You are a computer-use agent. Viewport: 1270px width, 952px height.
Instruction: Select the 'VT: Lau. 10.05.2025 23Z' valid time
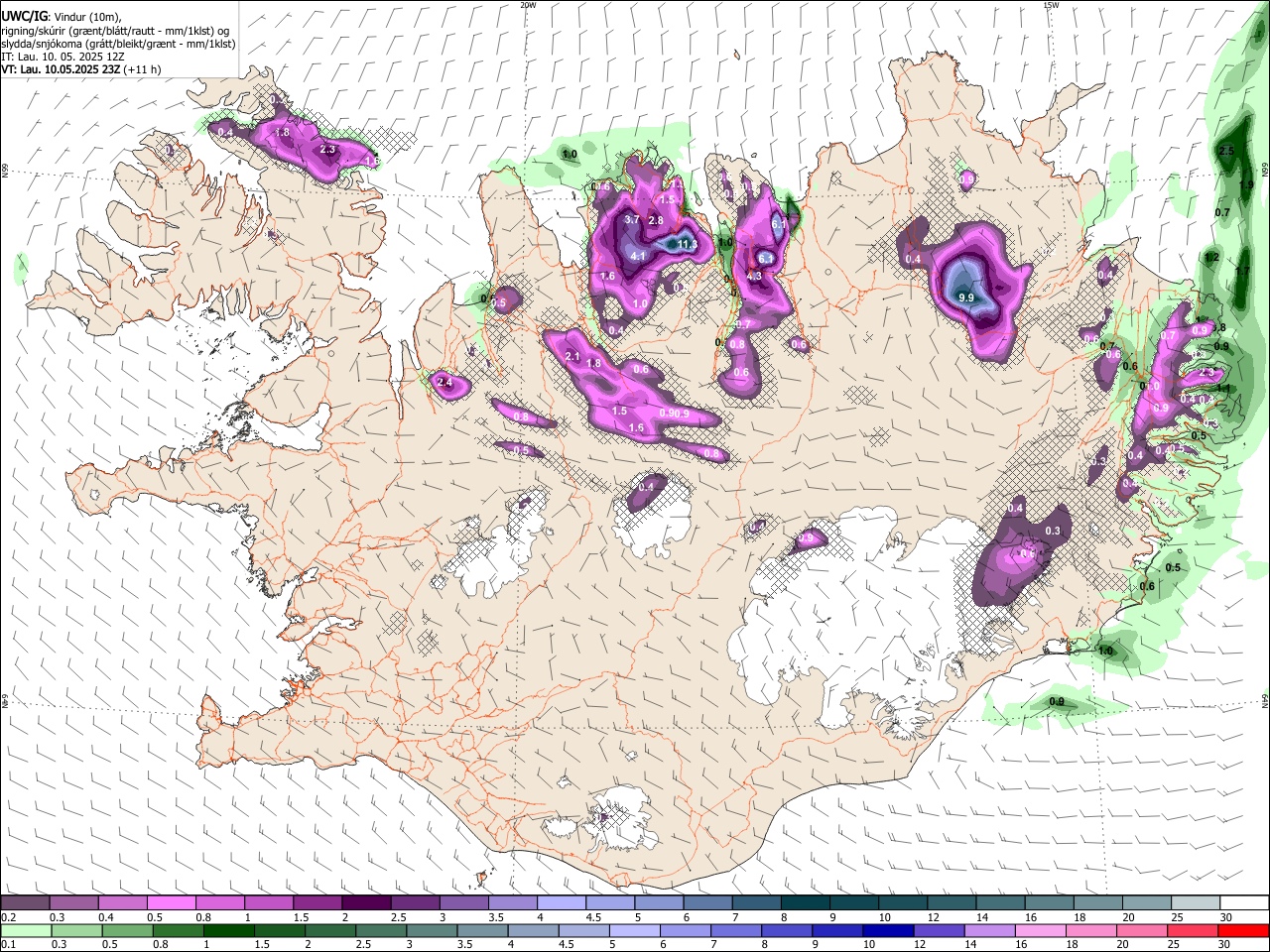click(61, 69)
